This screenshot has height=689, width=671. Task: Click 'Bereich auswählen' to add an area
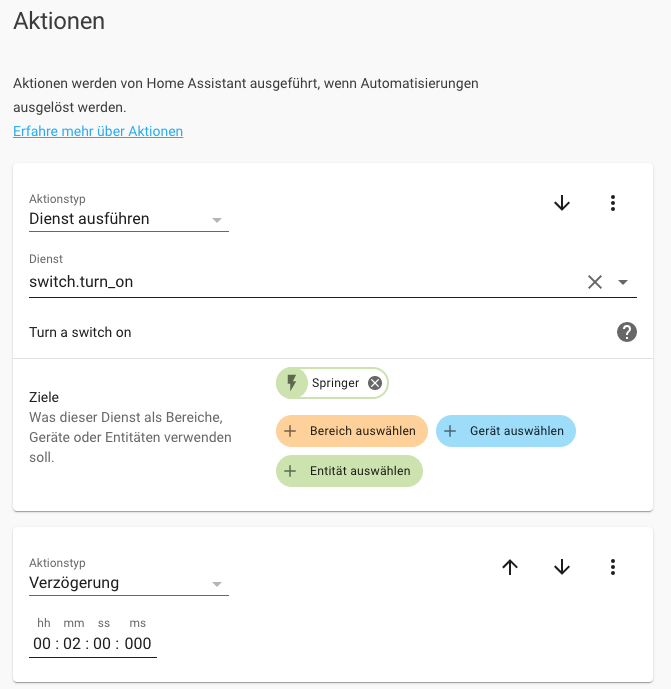click(x=352, y=431)
